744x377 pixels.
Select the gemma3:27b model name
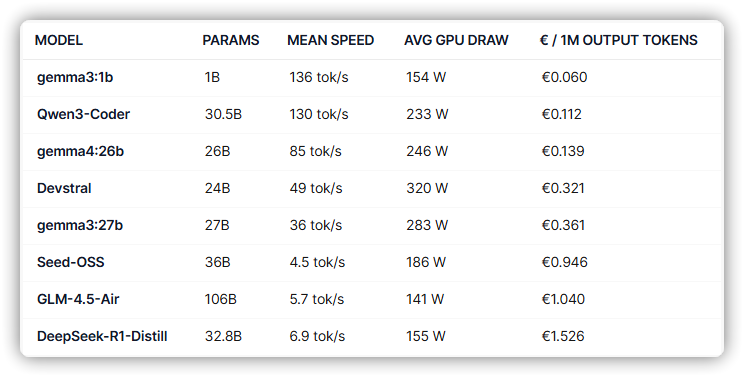point(80,225)
